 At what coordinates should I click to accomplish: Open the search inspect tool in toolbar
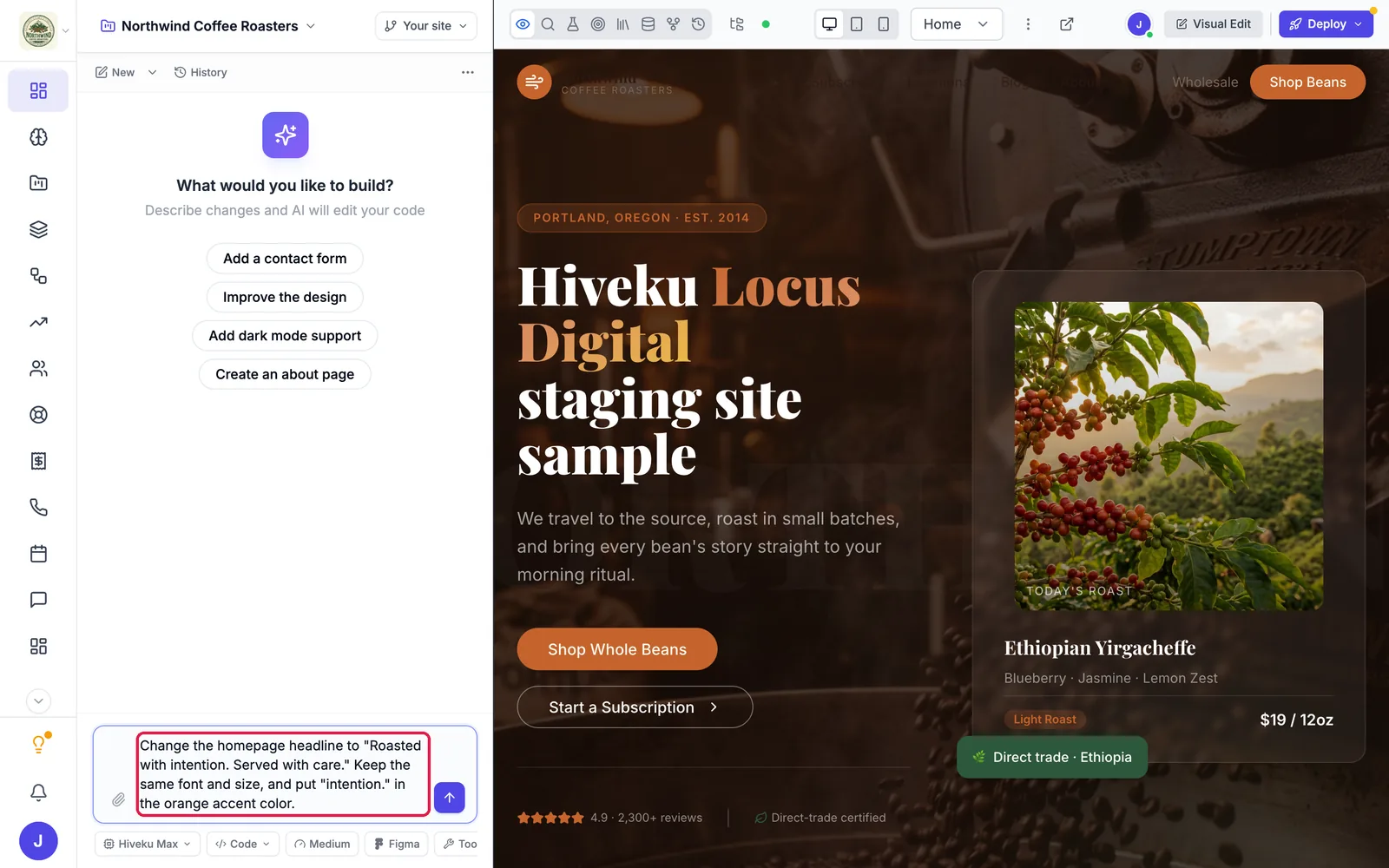point(548,24)
